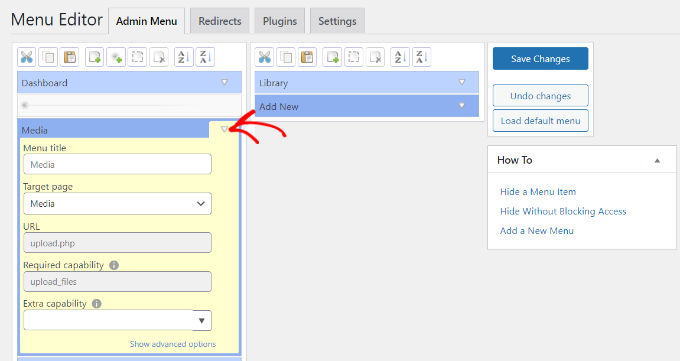
Task: Click the Extra capability text field
Action: click(x=108, y=321)
